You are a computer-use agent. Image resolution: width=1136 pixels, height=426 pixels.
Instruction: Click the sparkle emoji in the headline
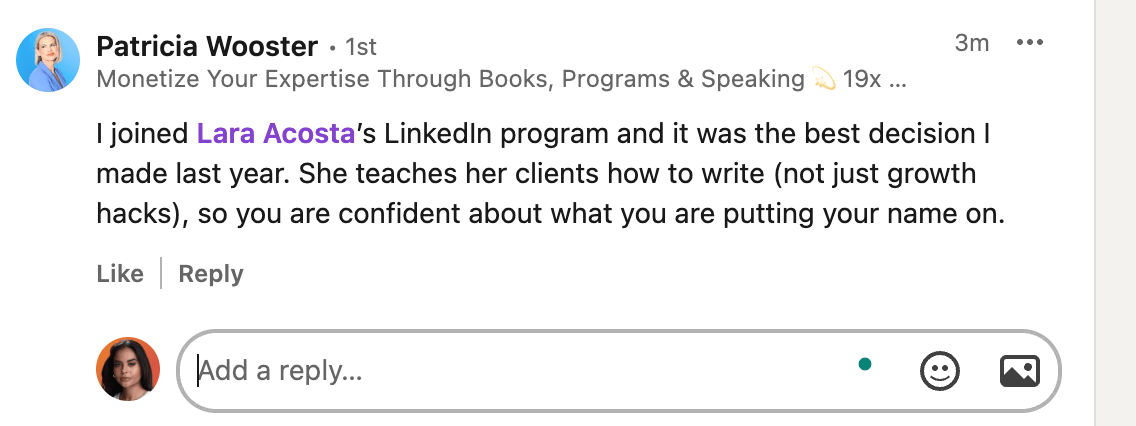[823, 80]
